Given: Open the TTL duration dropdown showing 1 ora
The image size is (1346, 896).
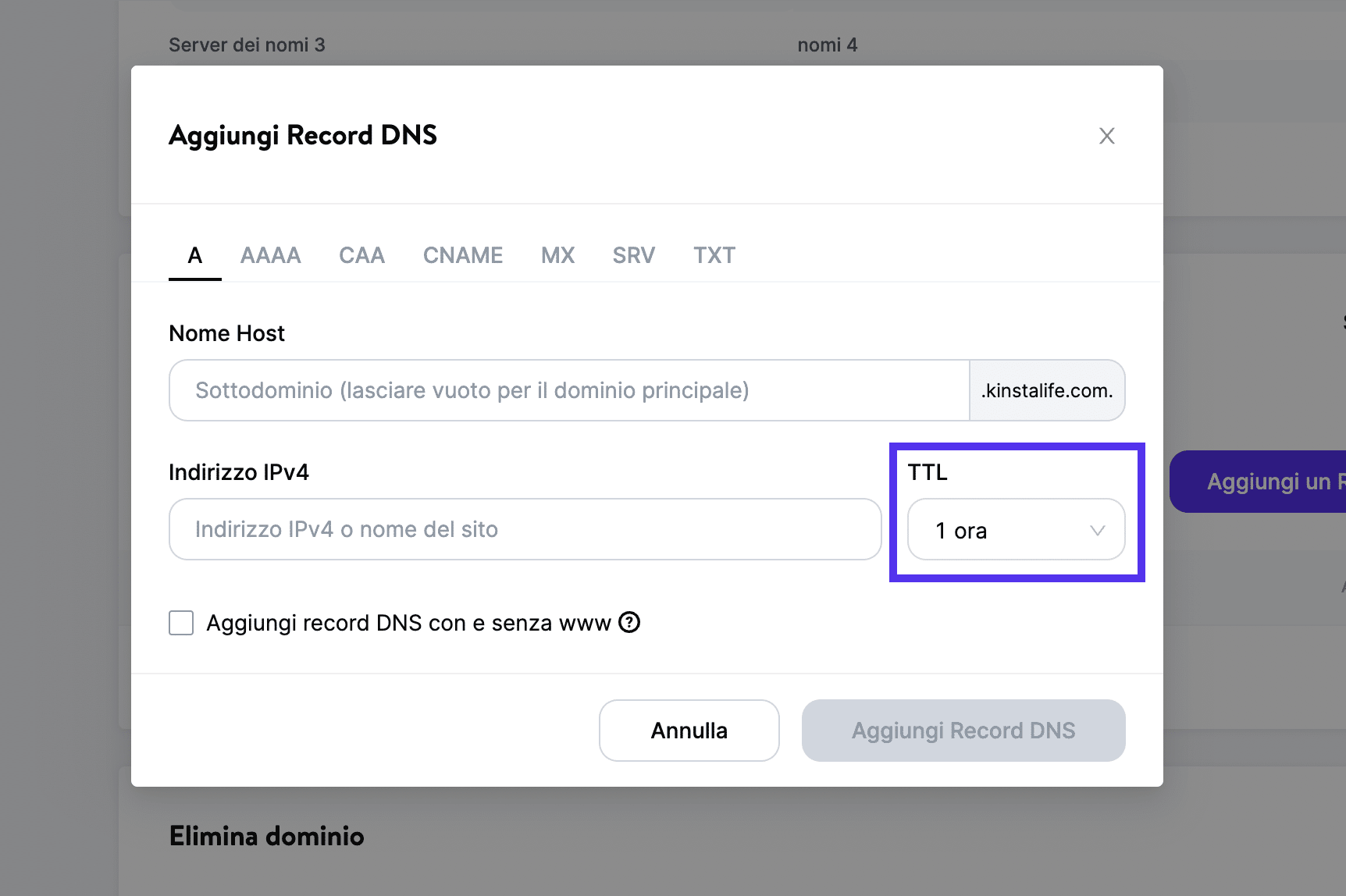Looking at the screenshot, I should tap(1016, 530).
